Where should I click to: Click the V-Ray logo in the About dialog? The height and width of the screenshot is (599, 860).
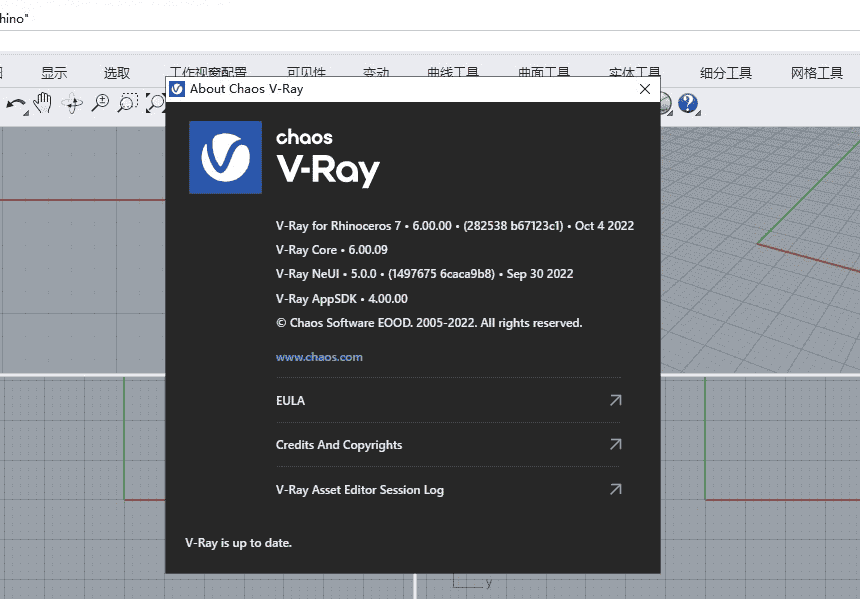click(x=225, y=157)
